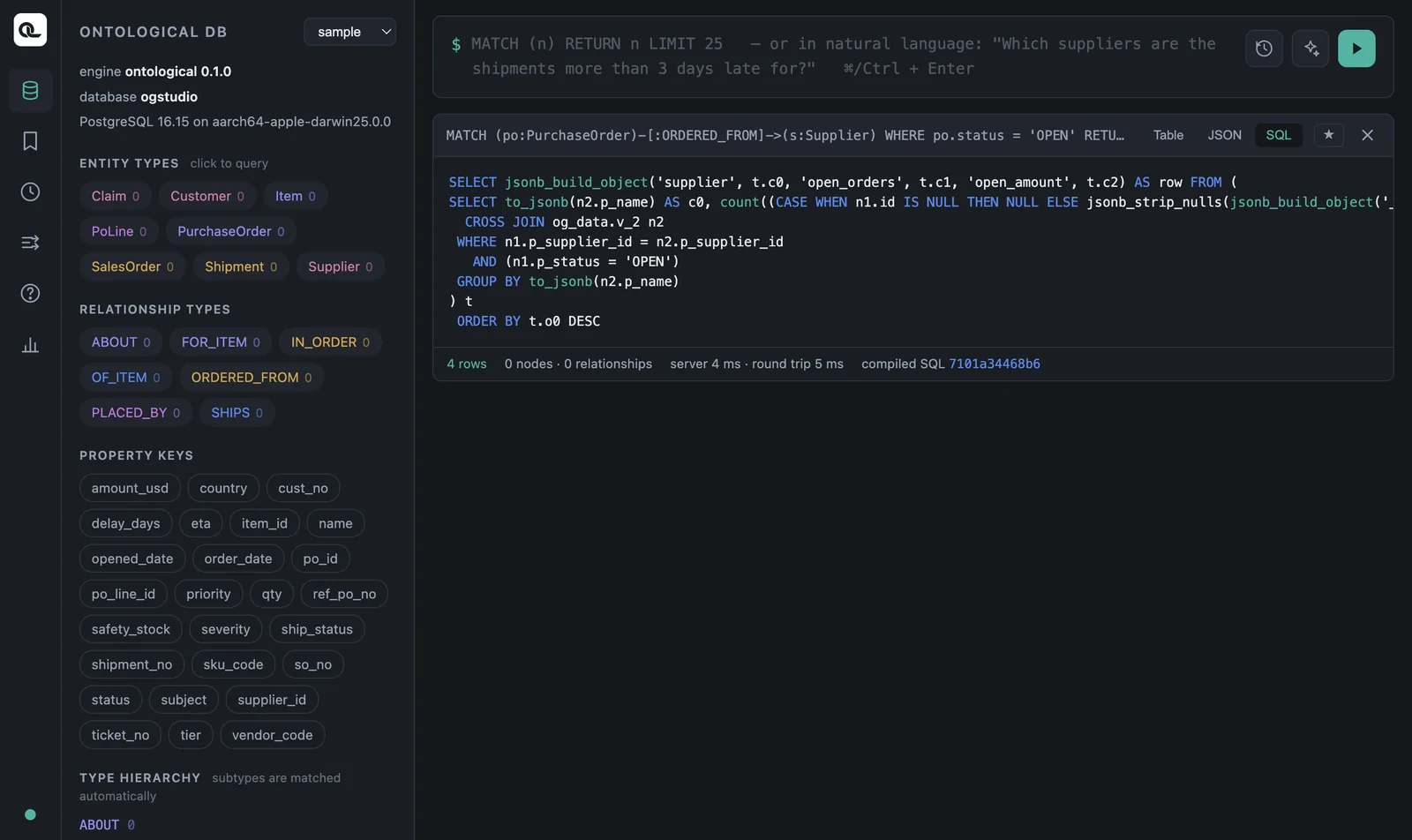Image resolution: width=1412 pixels, height=840 pixels.
Task: Select the ORDERED_FROM relationship chip
Action: coord(252,378)
